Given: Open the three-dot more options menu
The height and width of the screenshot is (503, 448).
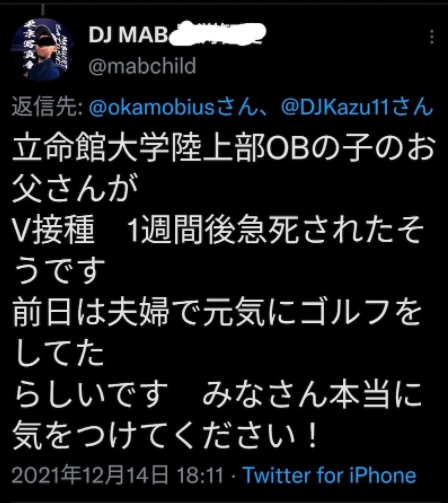Looking at the screenshot, I should 432,37.
